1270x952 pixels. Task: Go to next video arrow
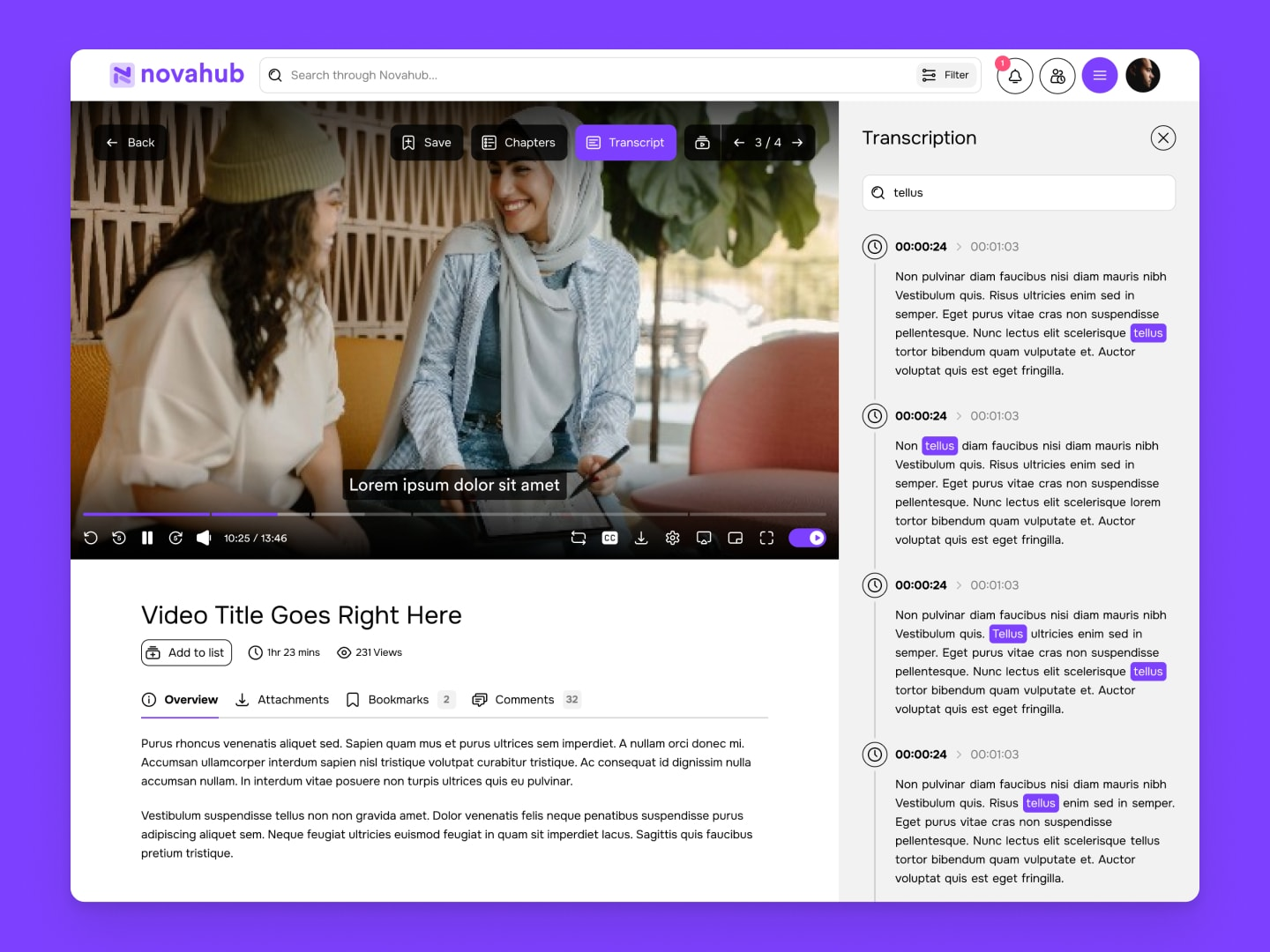[x=797, y=143]
